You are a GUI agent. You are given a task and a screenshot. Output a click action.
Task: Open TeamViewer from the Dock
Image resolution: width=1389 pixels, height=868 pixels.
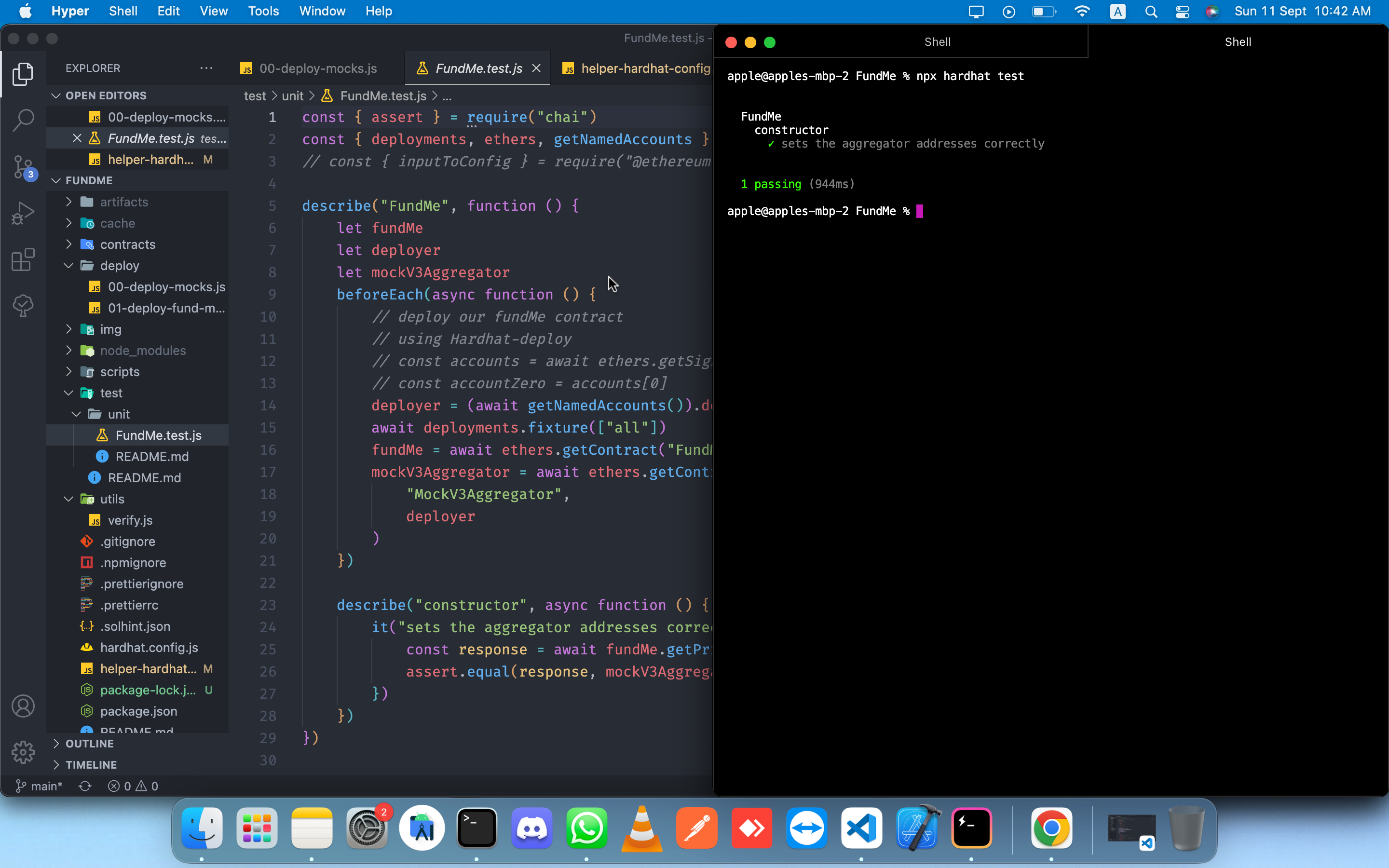click(806, 828)
